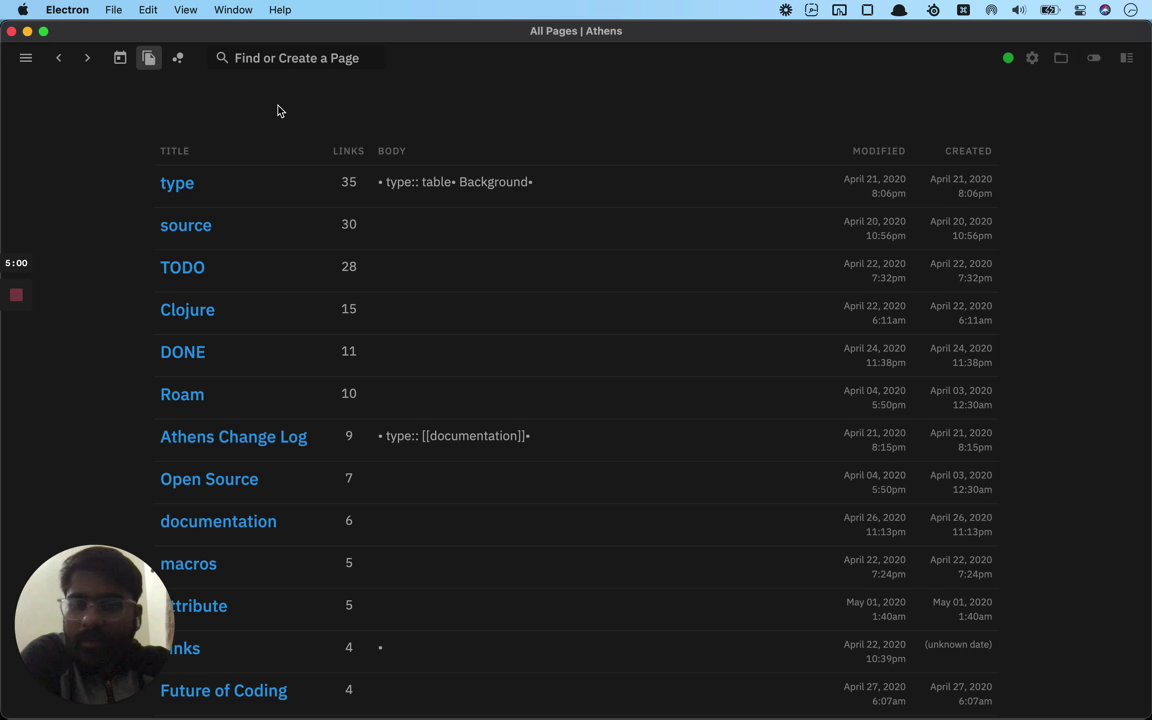Stop recording with the red square
The height and width of the screenshot is (720, 1152).
16,295
